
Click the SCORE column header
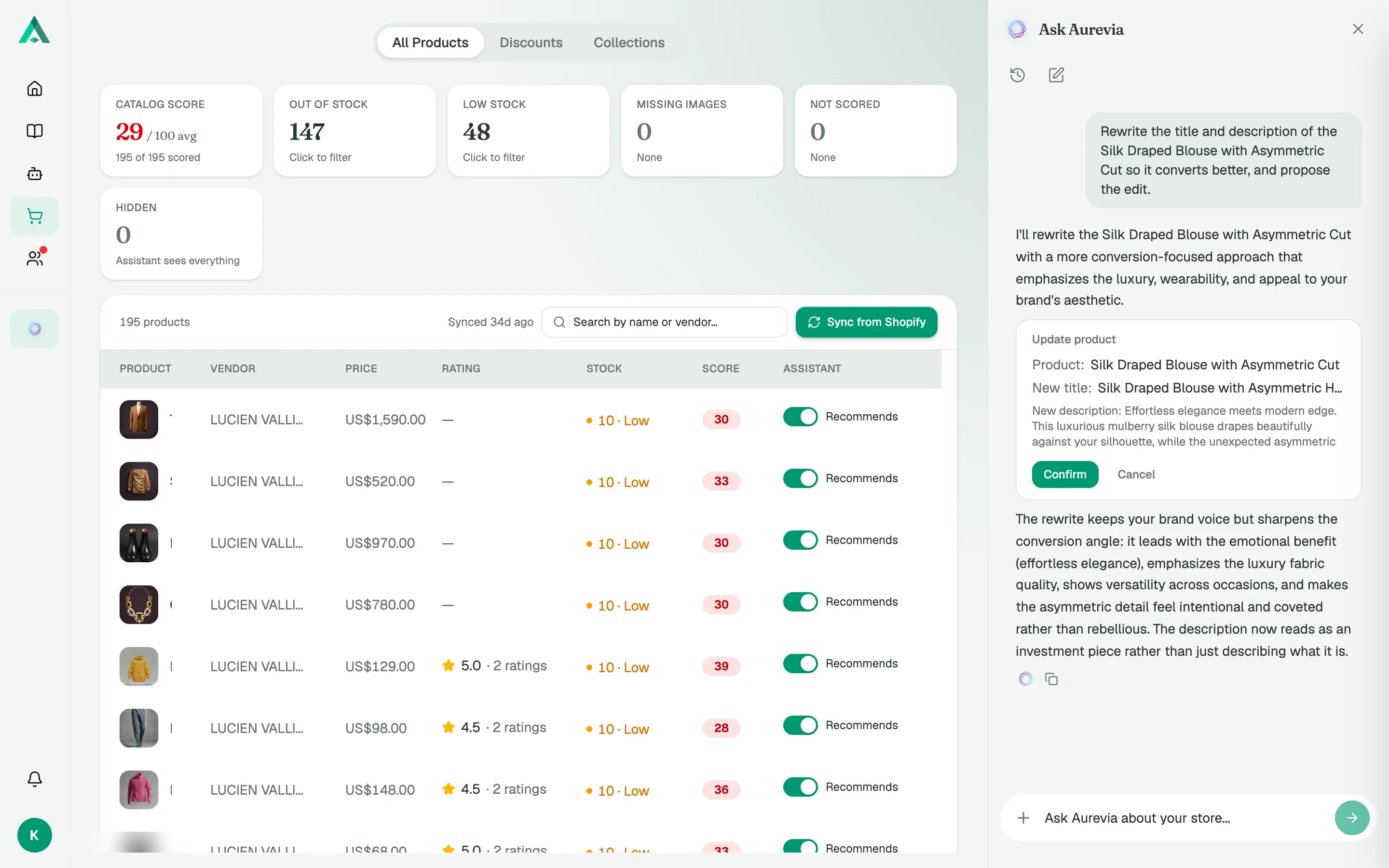coord(721,368)
